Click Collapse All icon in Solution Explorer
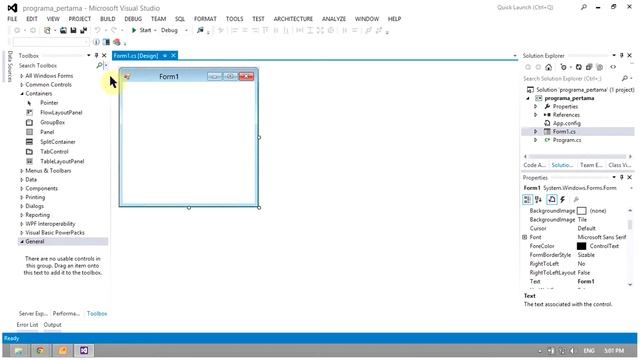Screen dimensions: 640x360 (x=589, y=67)
